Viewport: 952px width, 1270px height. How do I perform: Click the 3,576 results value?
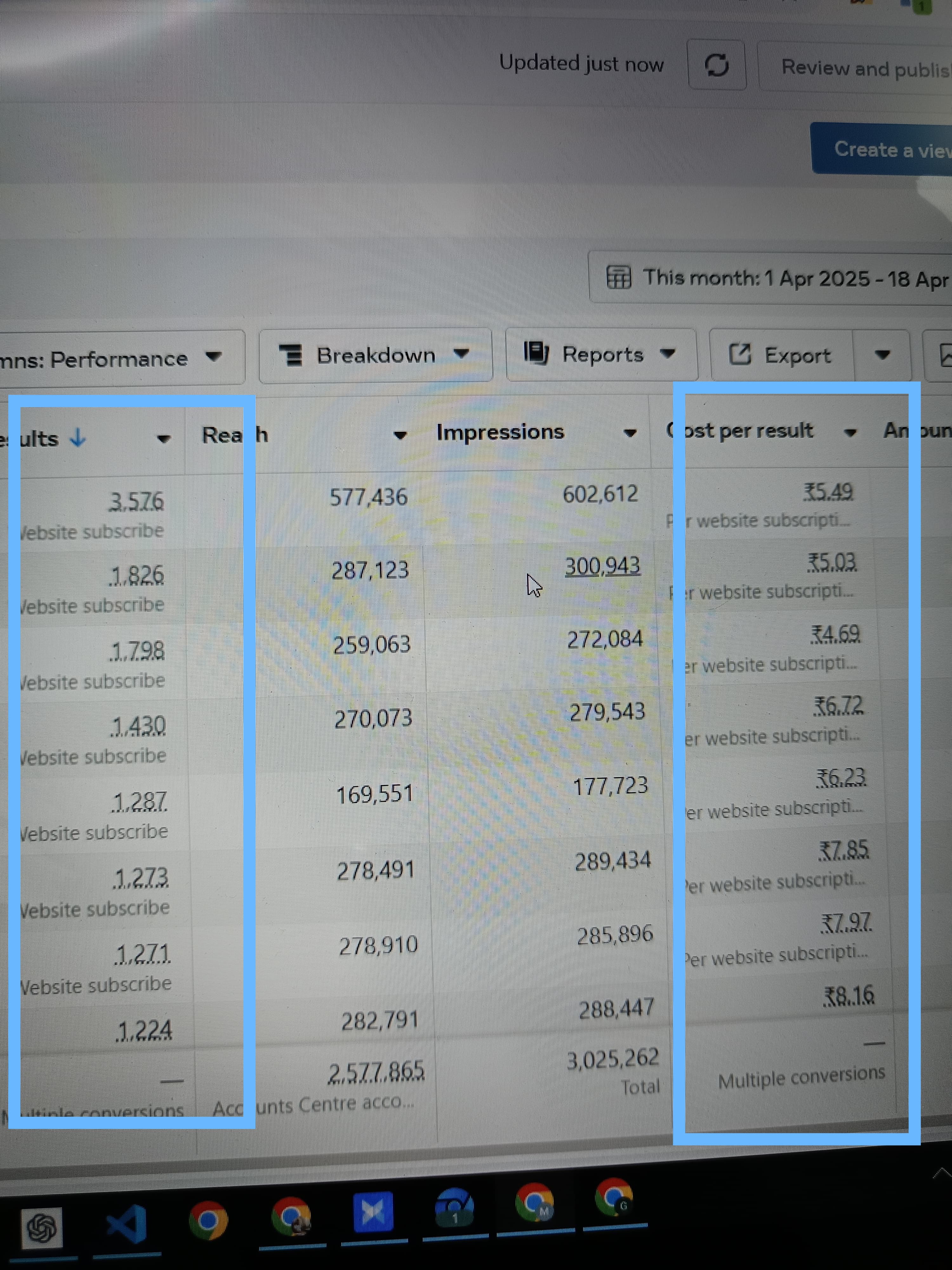[x=136, y=501]
